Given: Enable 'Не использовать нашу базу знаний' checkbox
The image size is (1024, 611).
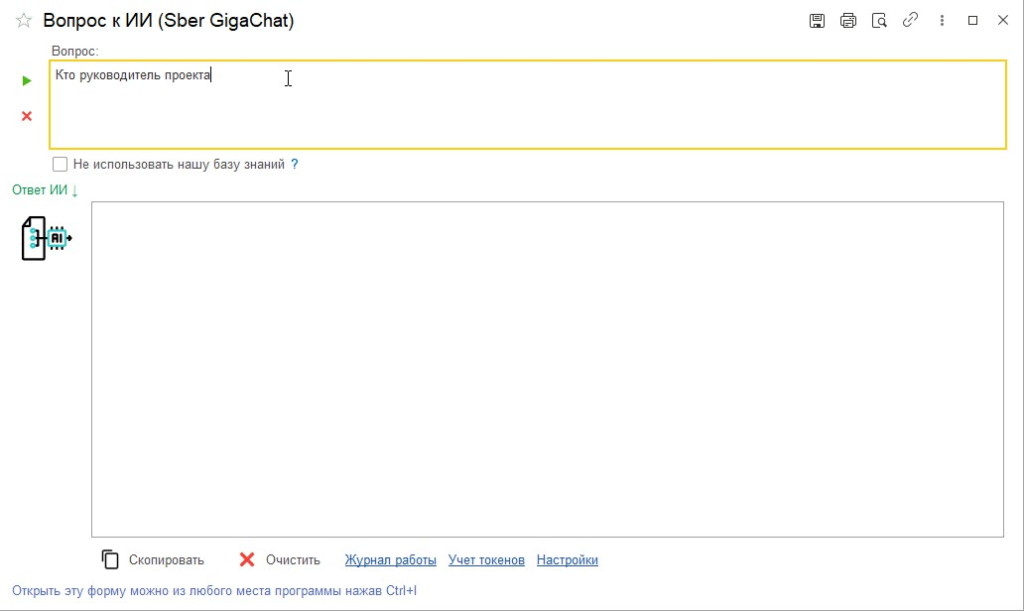Looking at the screenshot, I should 60,164.
